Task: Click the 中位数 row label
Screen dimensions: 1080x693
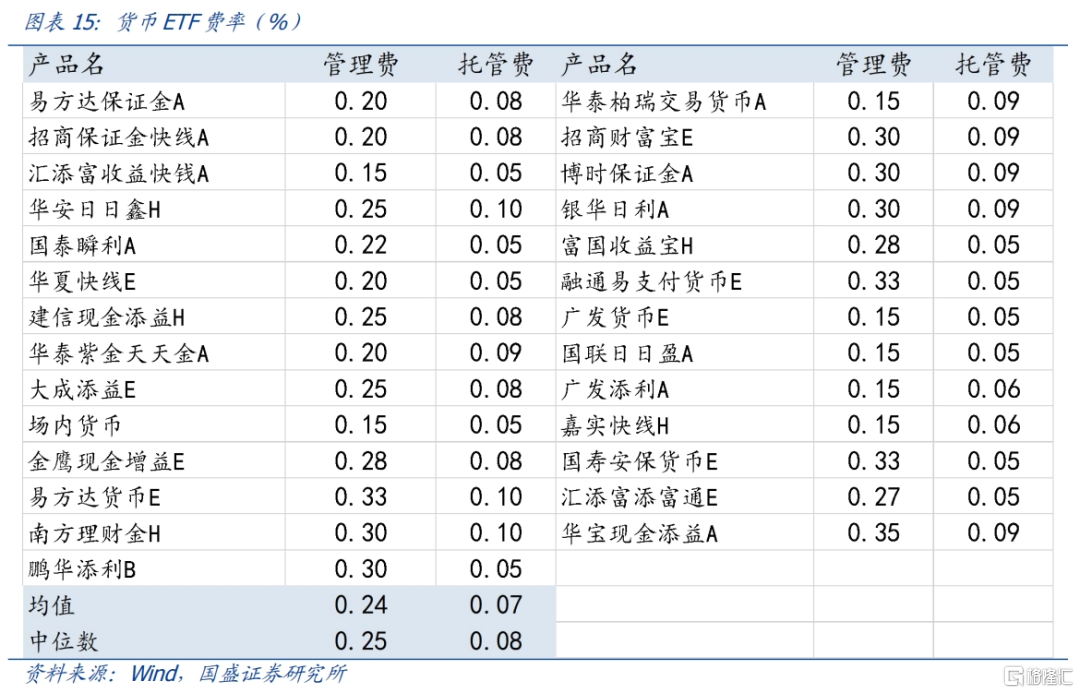Action: 63,641
